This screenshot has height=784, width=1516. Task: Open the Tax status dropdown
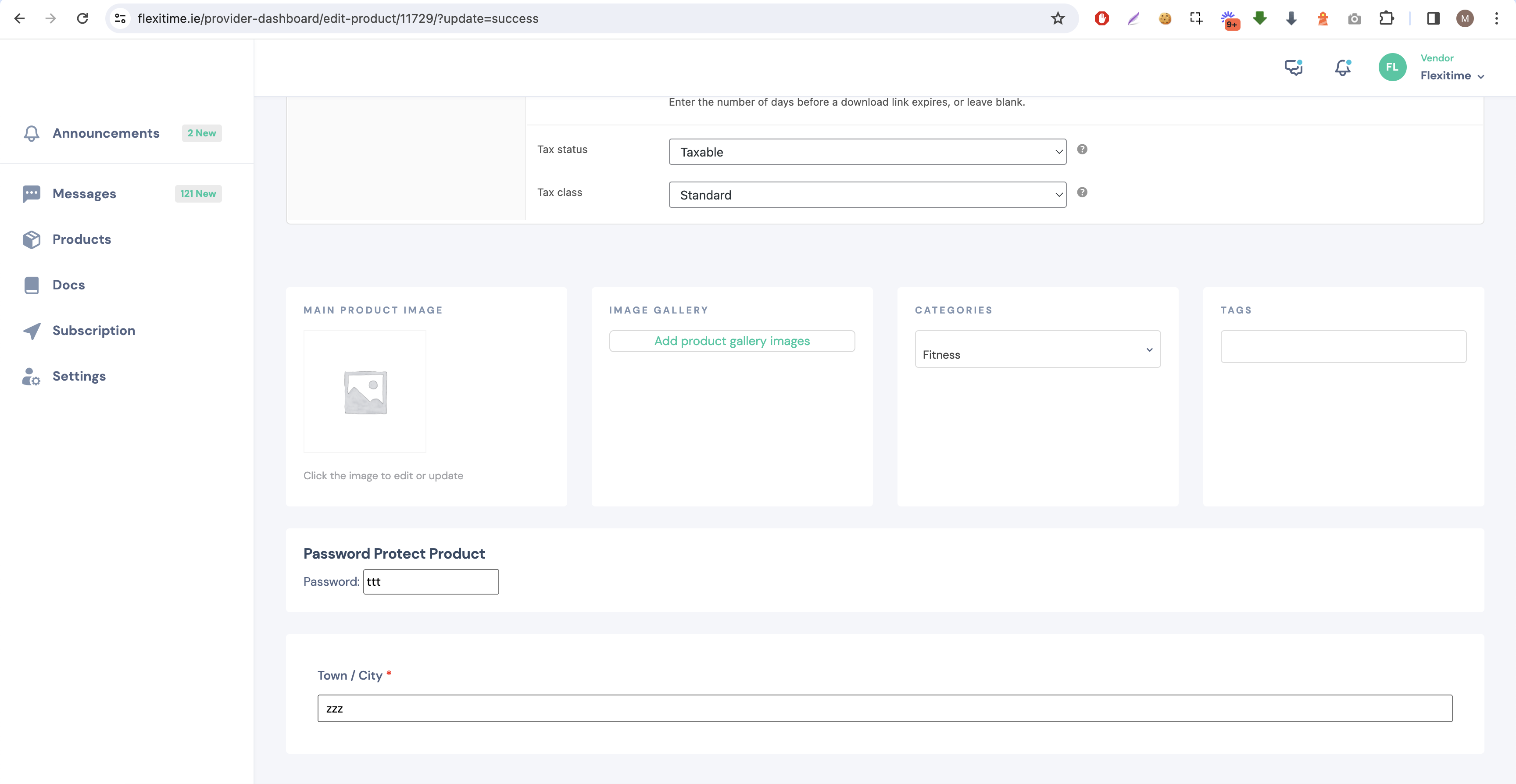pyautogui.click(x=867, y=152)
